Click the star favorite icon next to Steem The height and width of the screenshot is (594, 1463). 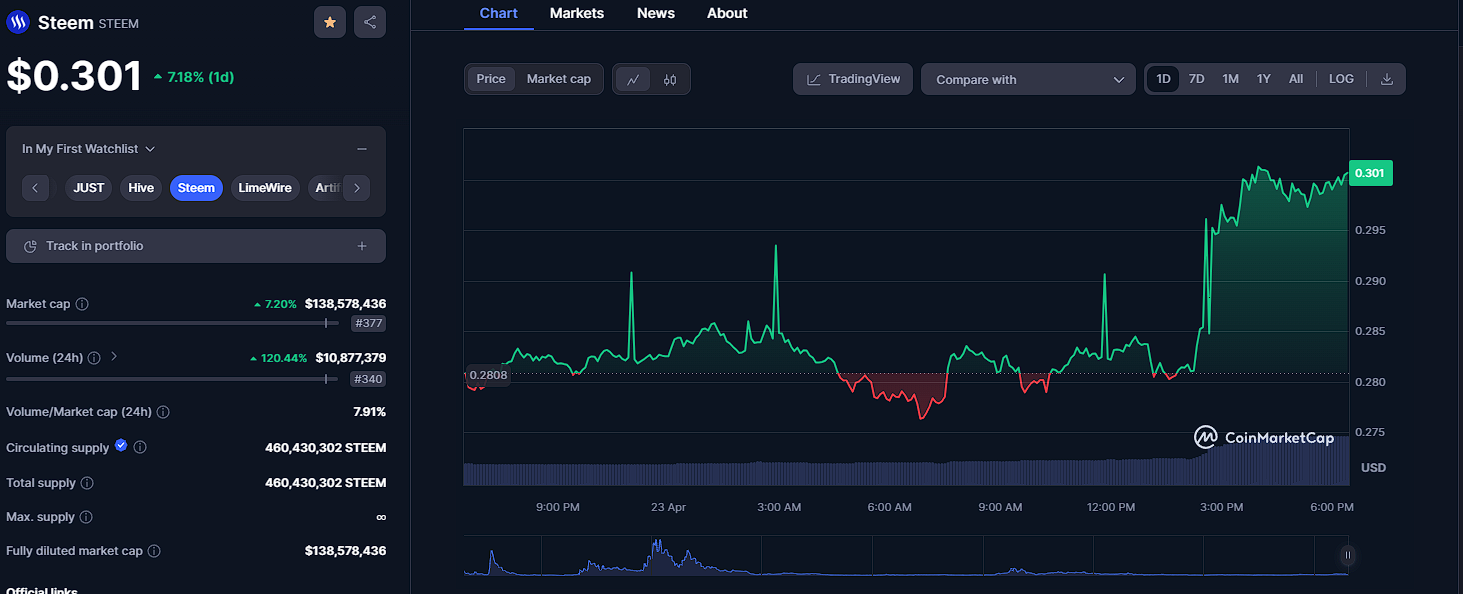pyautogui.click(x=330, y=22)
